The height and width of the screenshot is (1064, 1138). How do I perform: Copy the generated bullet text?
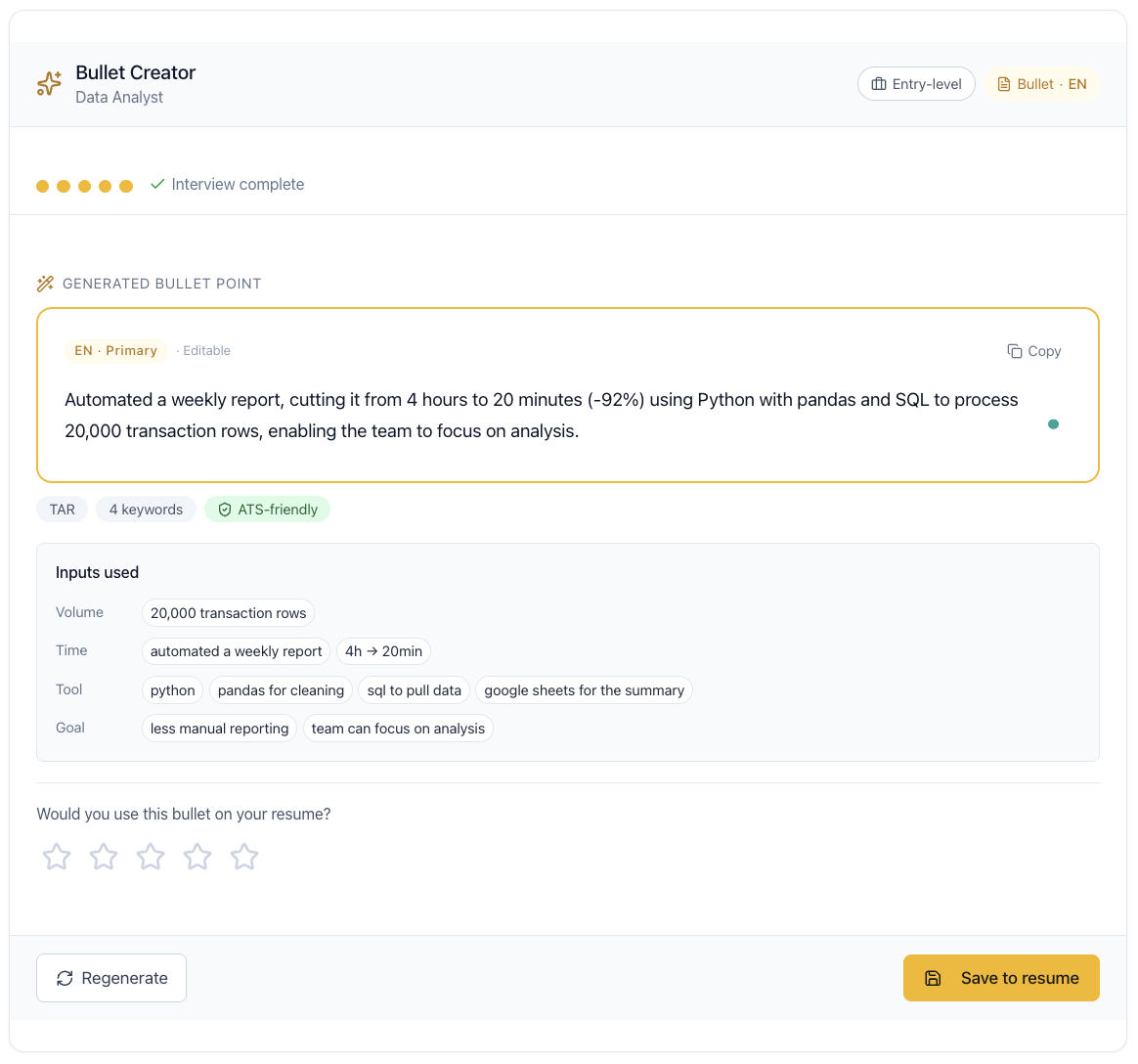(1034, 351)
